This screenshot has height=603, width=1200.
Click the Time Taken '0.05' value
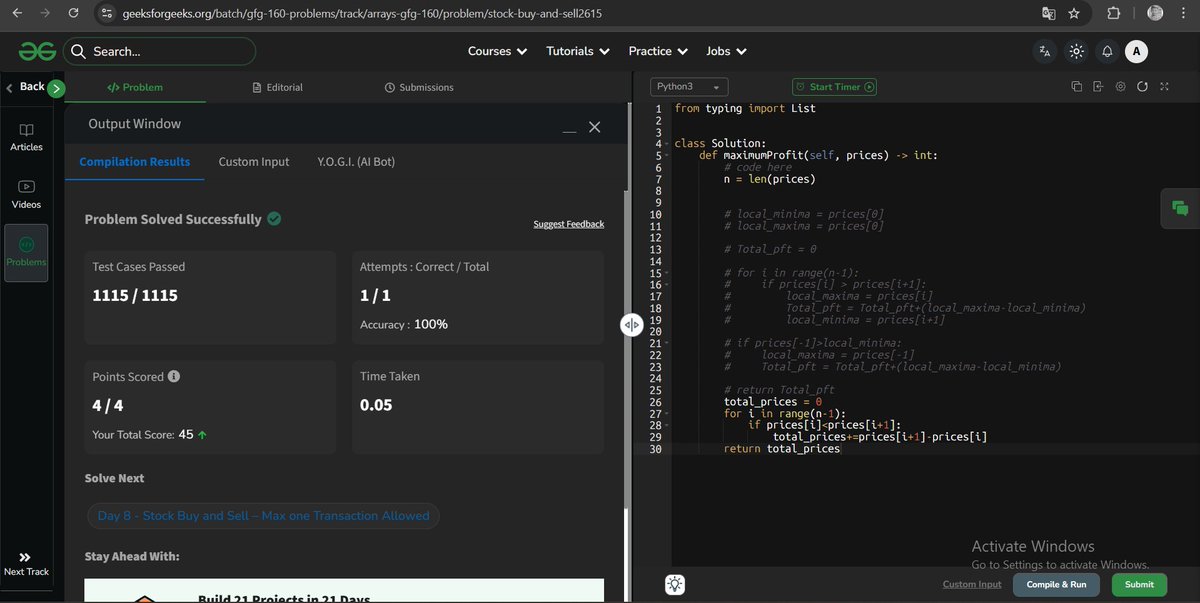coord(376,405)
